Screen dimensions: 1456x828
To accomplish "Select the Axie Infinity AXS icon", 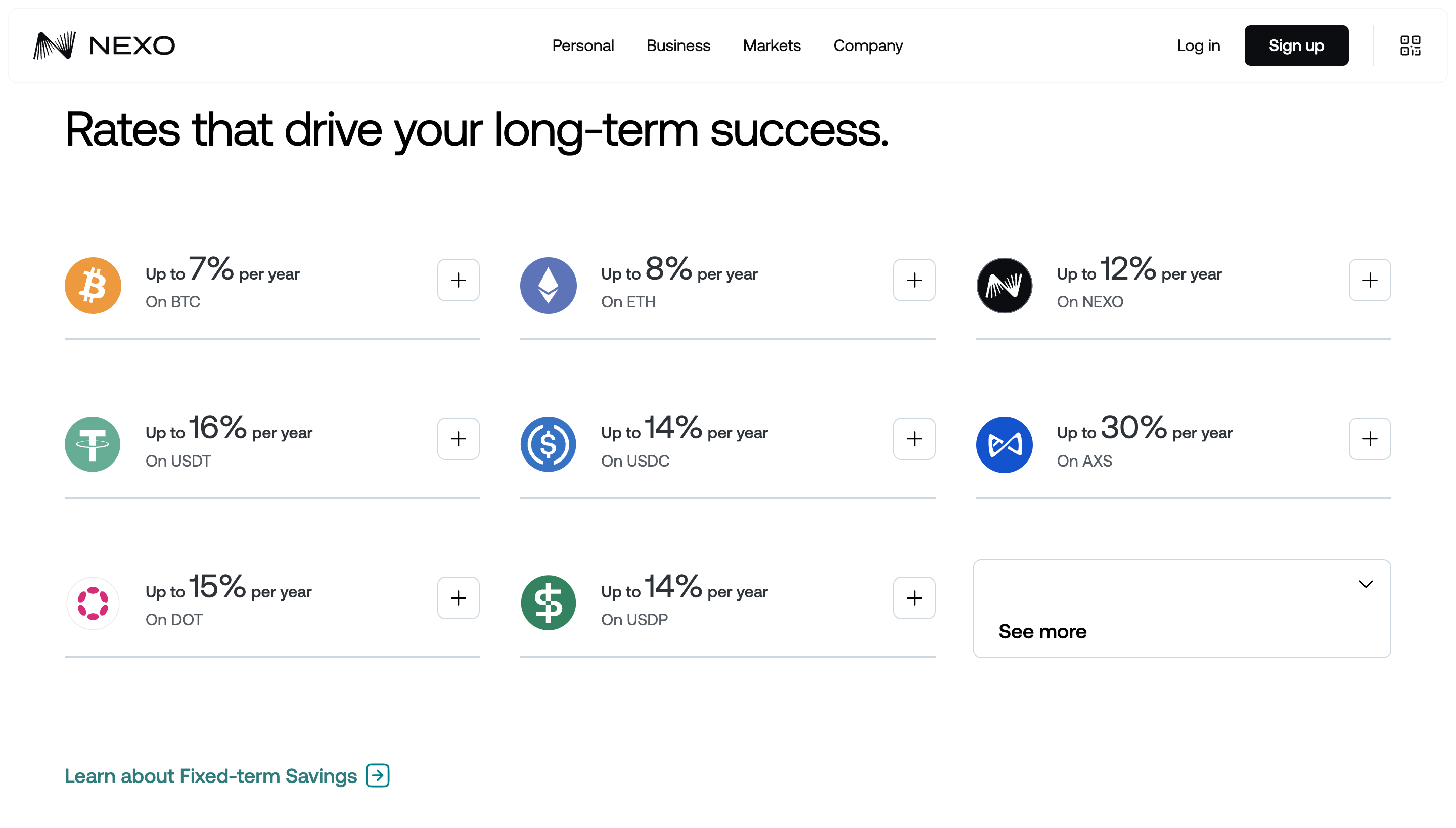I will [x=1004, y=444].
